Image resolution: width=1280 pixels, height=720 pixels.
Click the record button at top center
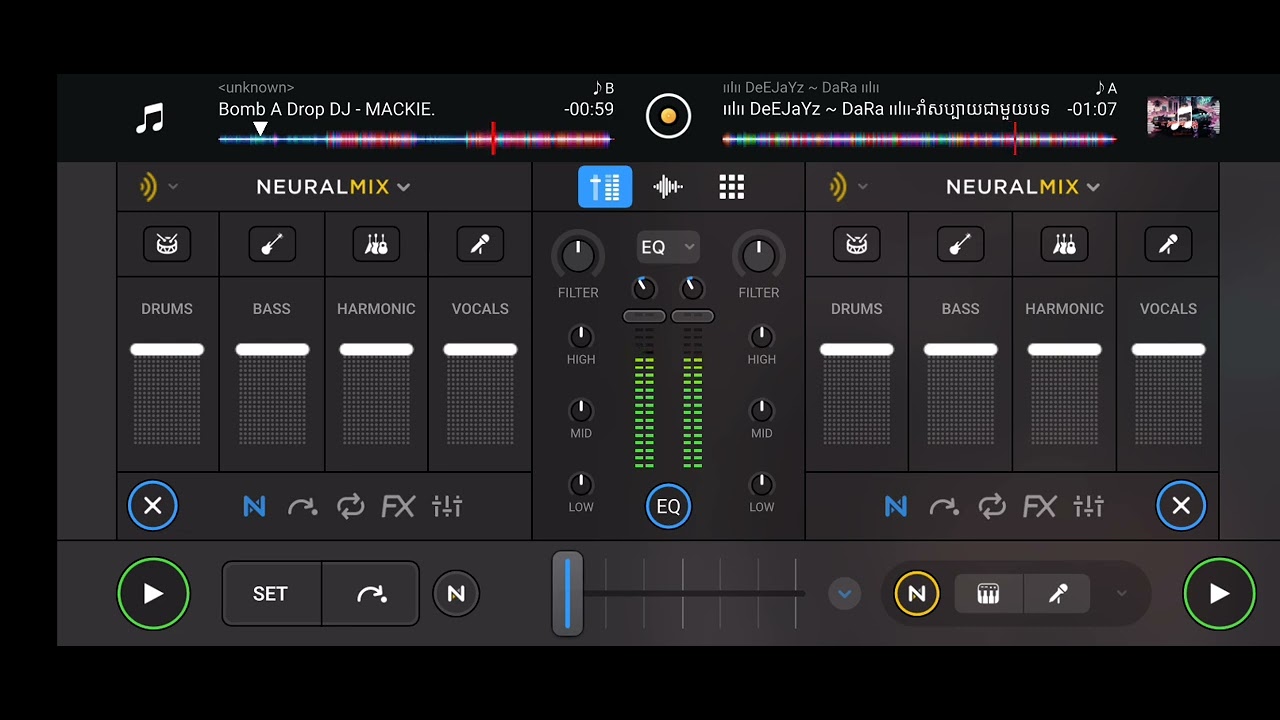point(668,116)
